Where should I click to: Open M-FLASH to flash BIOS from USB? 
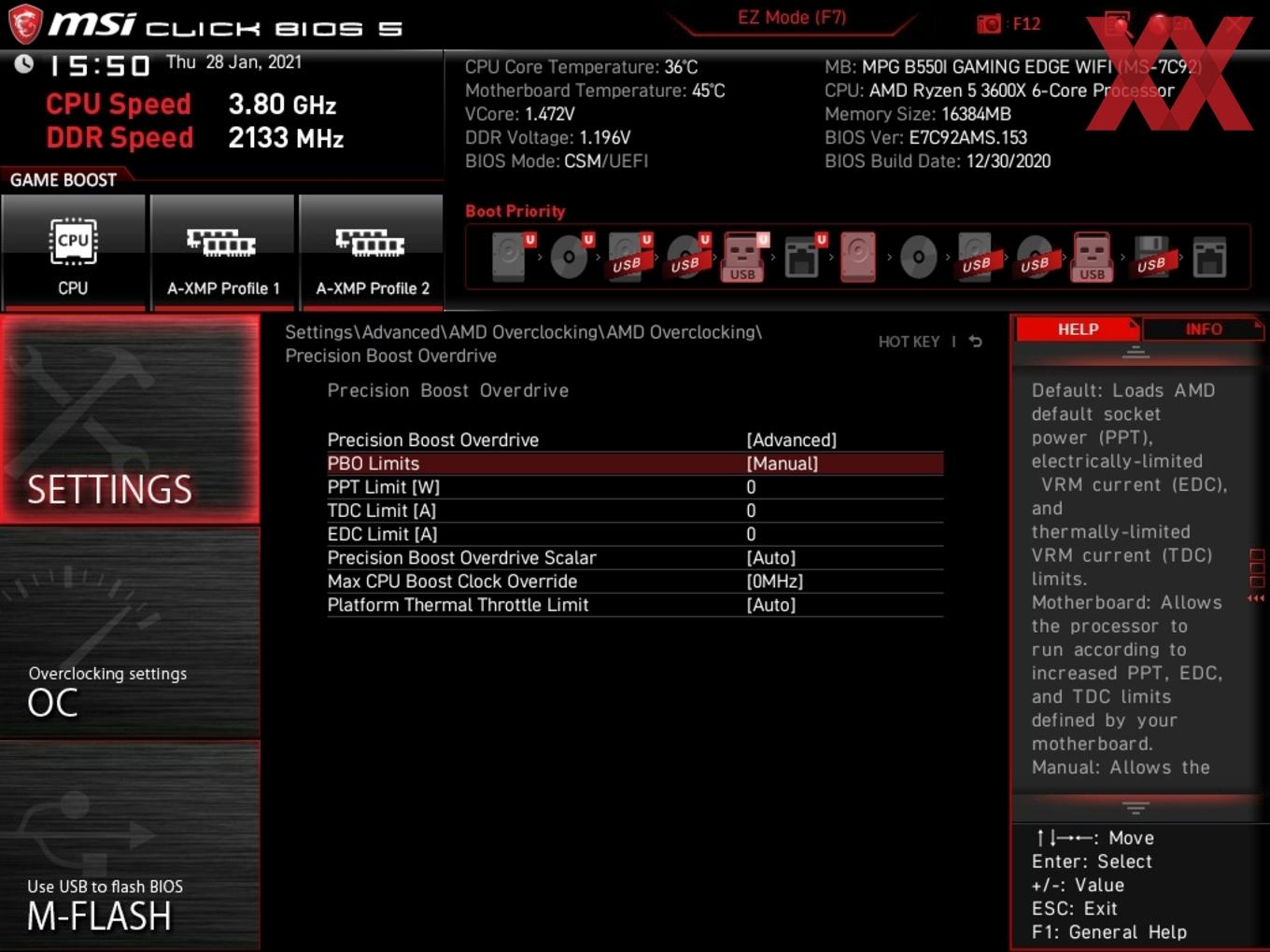click(130, 847)
